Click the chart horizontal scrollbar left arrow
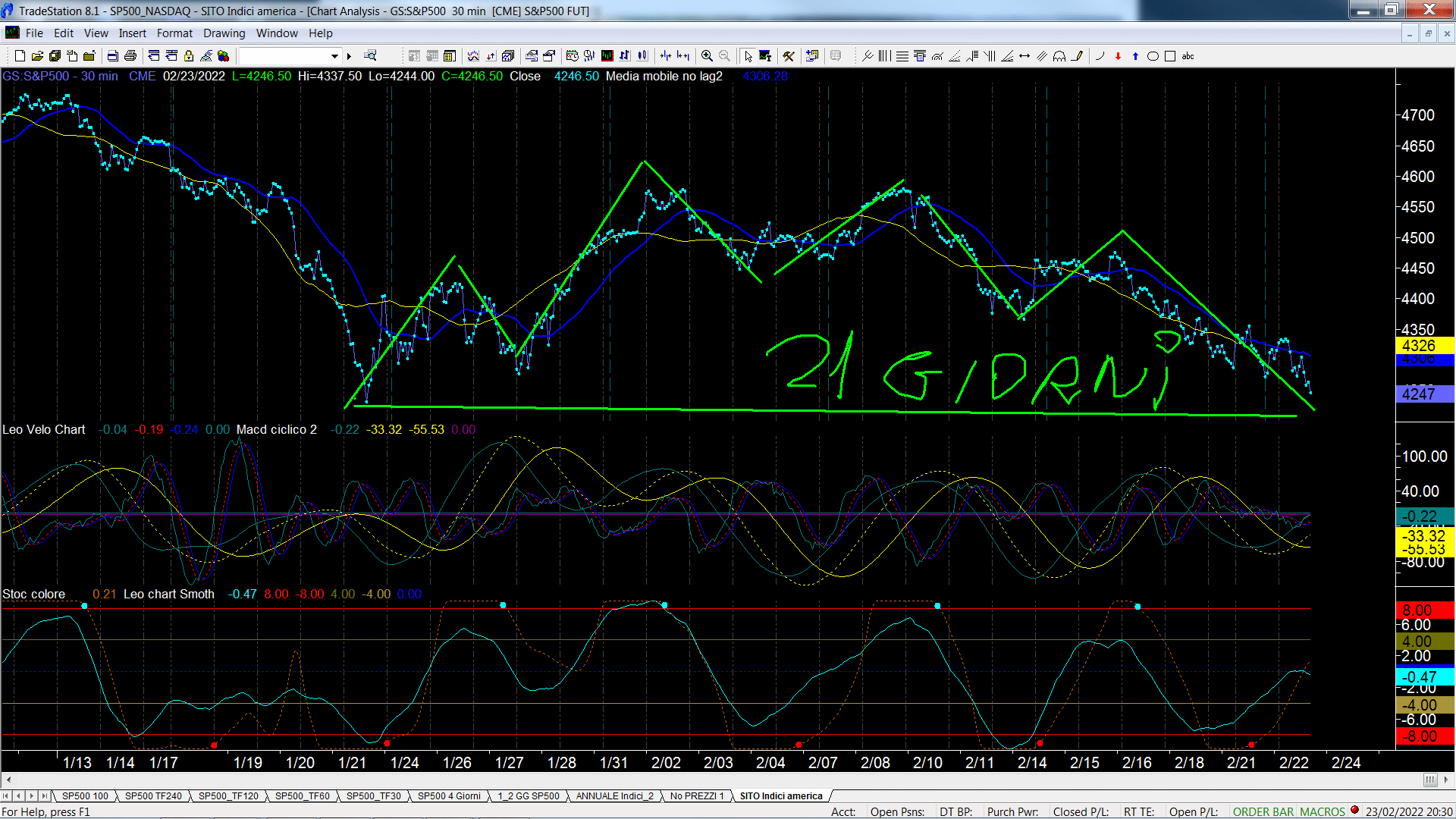Screen dimensions: 1456x819 [x=8, y=780]
